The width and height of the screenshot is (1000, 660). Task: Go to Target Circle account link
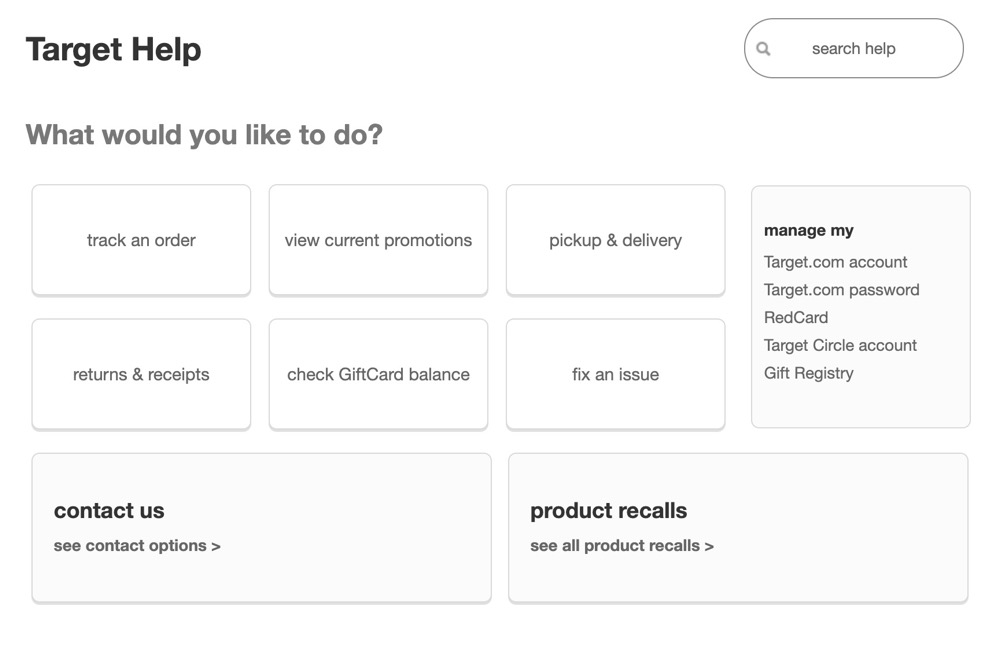[x=840, y=346]
